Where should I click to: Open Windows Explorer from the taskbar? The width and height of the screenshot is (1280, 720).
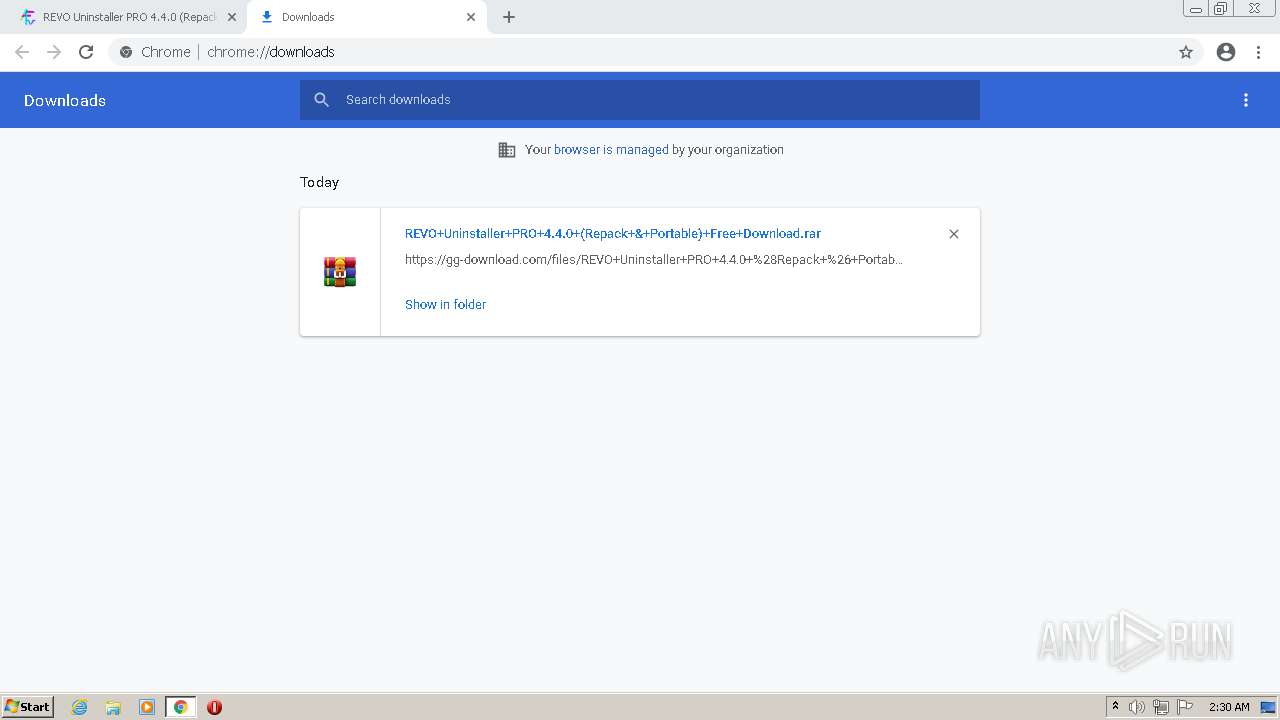pos(113,707)
